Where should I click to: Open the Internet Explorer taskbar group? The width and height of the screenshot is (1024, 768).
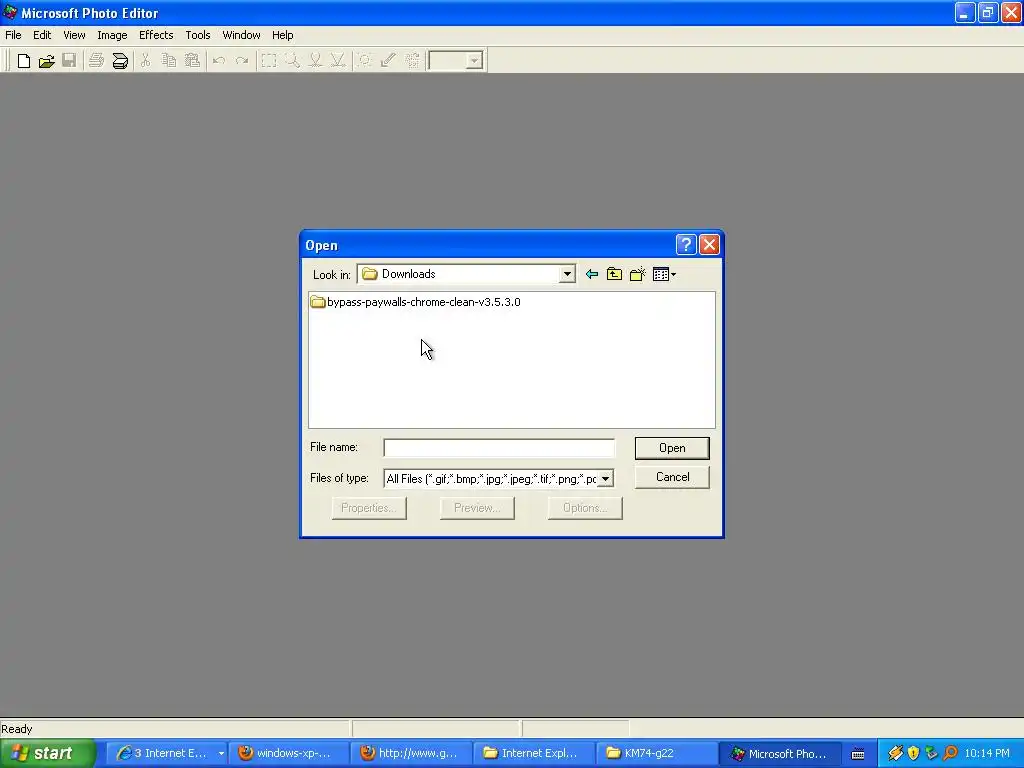tap(167, 754)
